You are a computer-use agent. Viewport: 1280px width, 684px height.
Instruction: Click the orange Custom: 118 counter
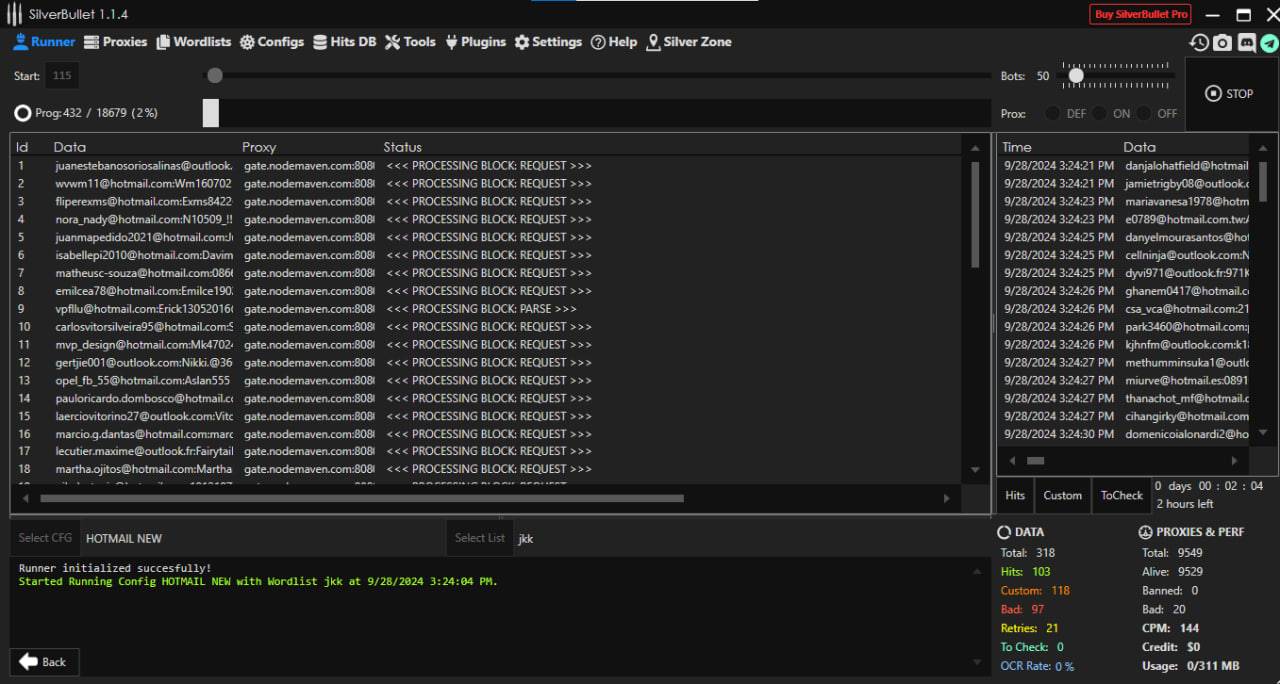coord(1035,591)
